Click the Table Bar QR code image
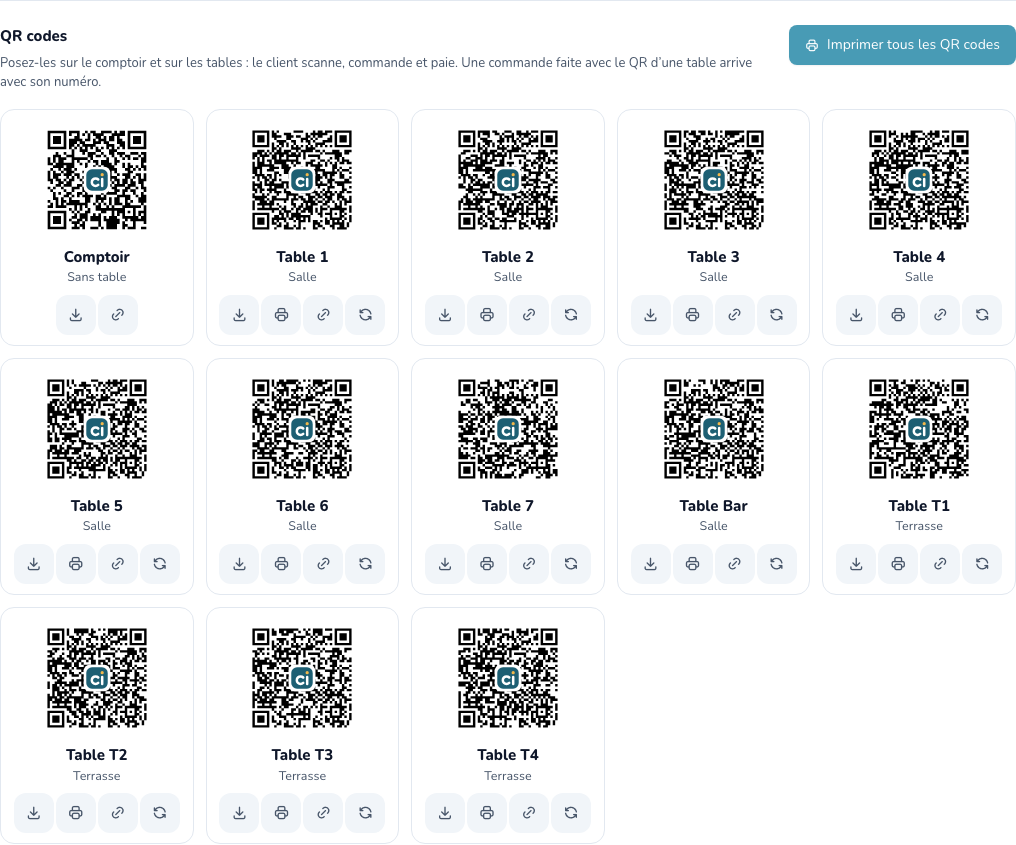 click(x=713, y=429)
